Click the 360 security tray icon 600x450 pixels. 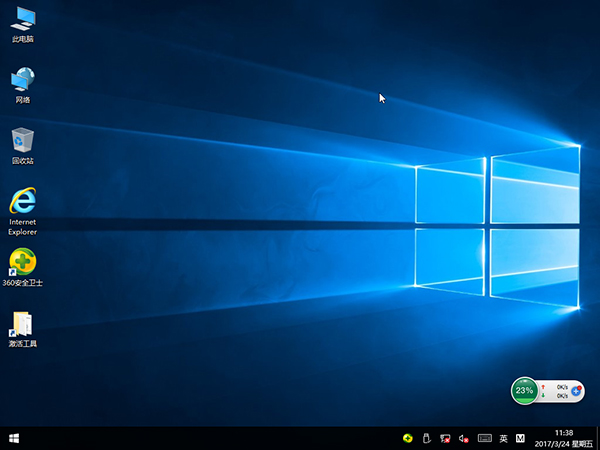coord(407,438)
